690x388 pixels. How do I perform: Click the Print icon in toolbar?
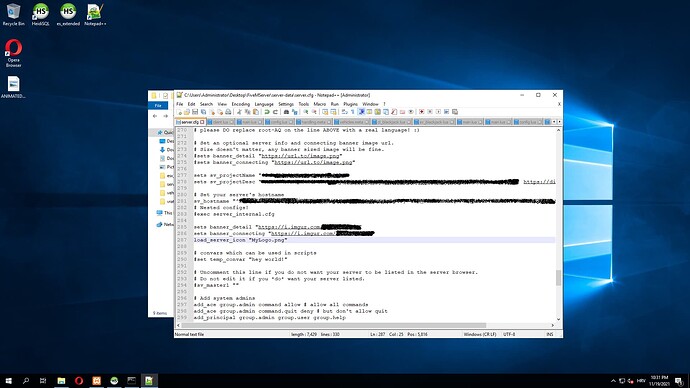tap(228, 112)
